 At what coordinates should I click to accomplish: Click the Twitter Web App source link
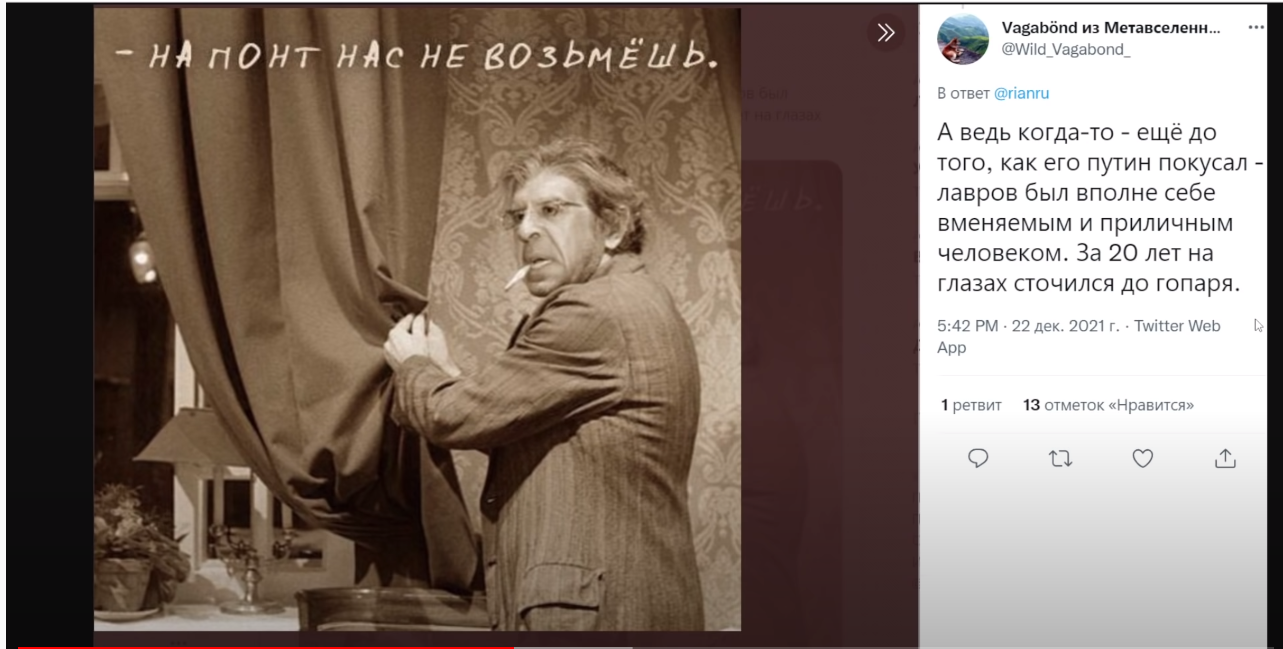pyautogui.click(x=1078, y=337)
